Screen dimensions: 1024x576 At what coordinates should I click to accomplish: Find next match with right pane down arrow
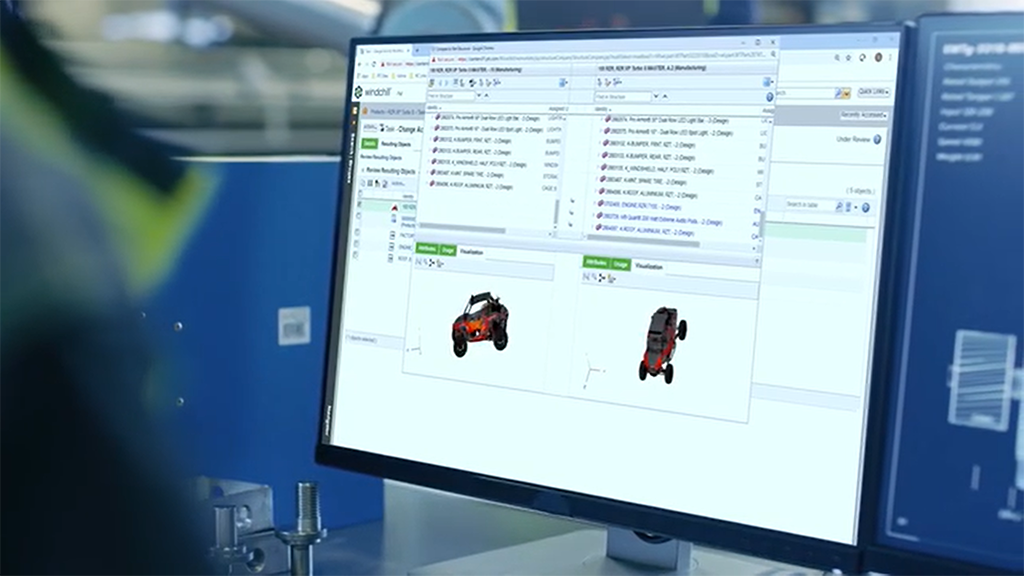tap(656, 96)
